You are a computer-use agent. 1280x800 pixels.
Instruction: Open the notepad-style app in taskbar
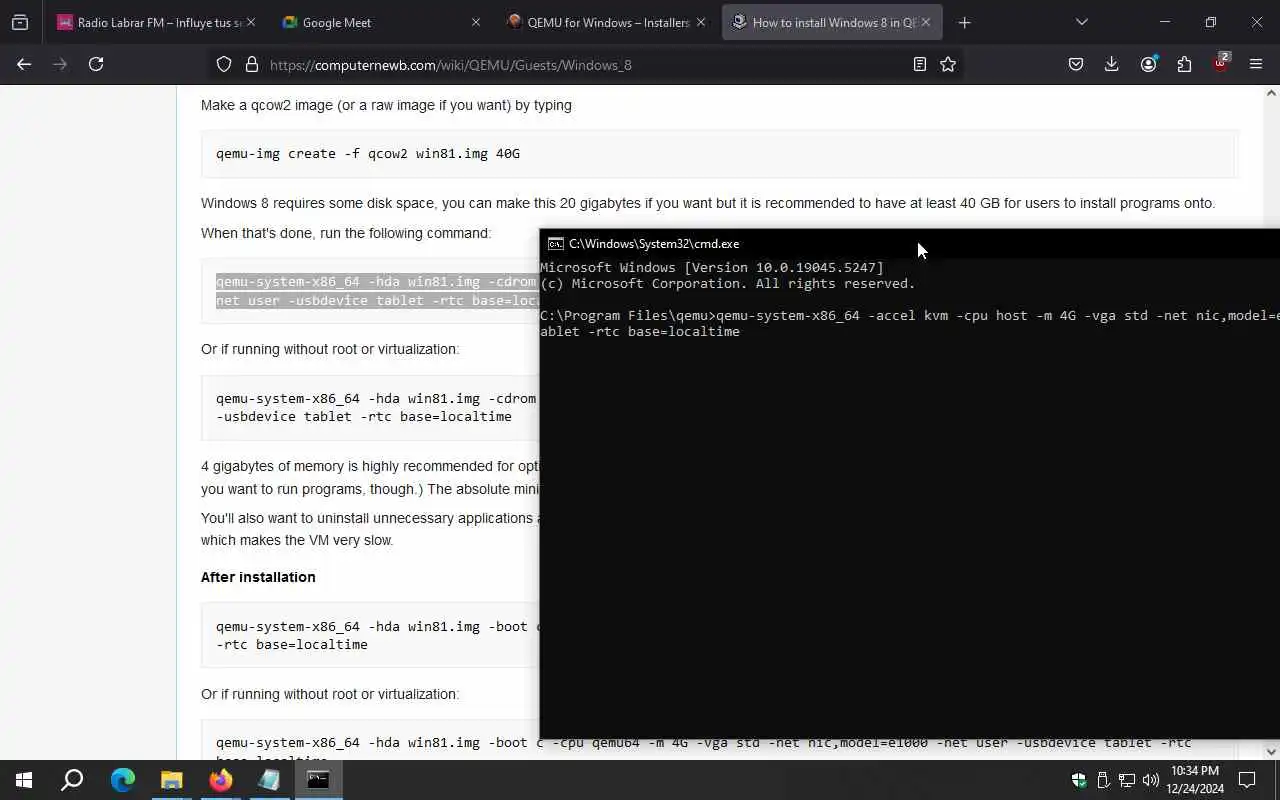(269, 780)
